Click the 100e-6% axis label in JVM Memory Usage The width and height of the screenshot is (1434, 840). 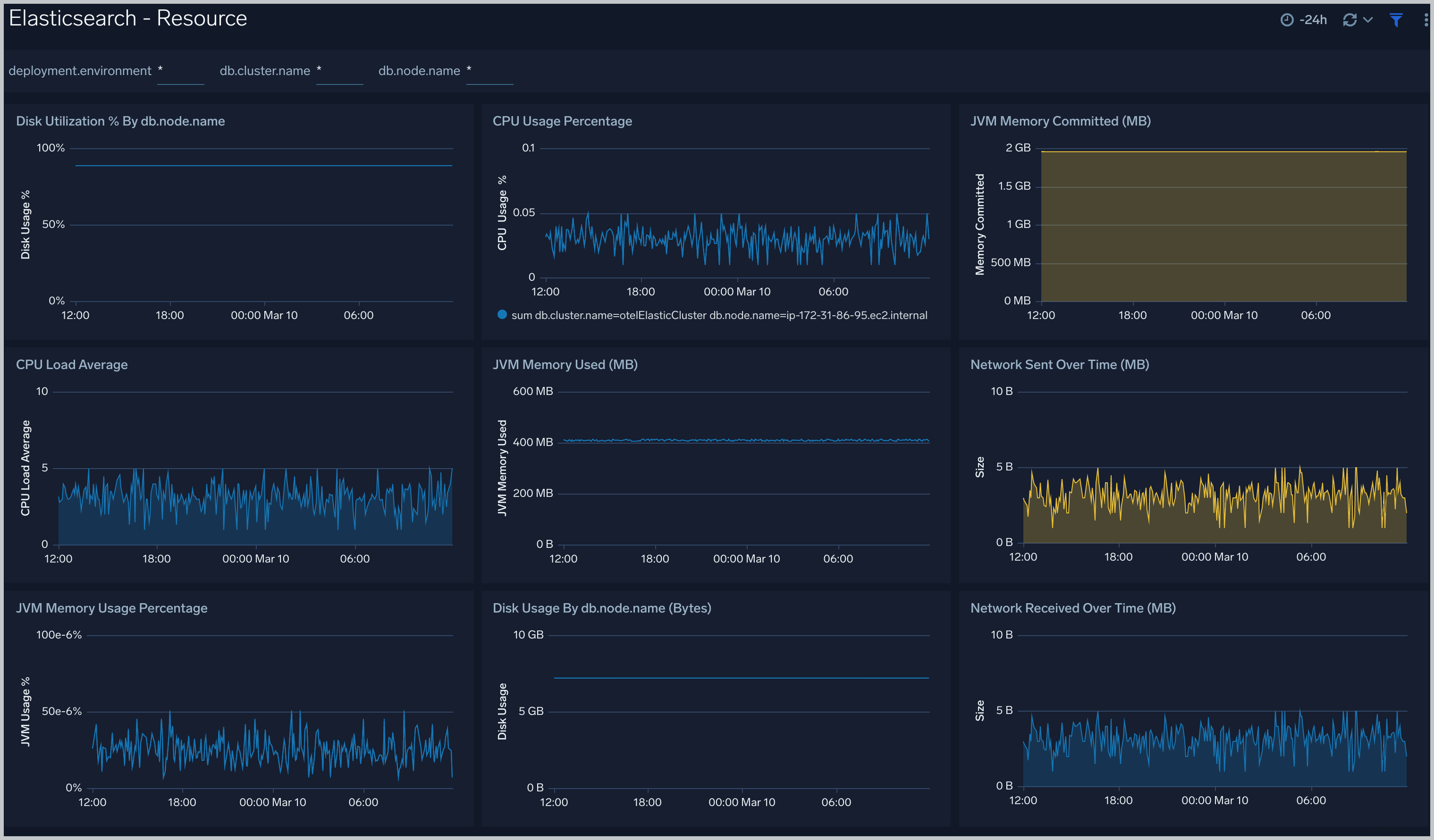click(x=59, y=635)
